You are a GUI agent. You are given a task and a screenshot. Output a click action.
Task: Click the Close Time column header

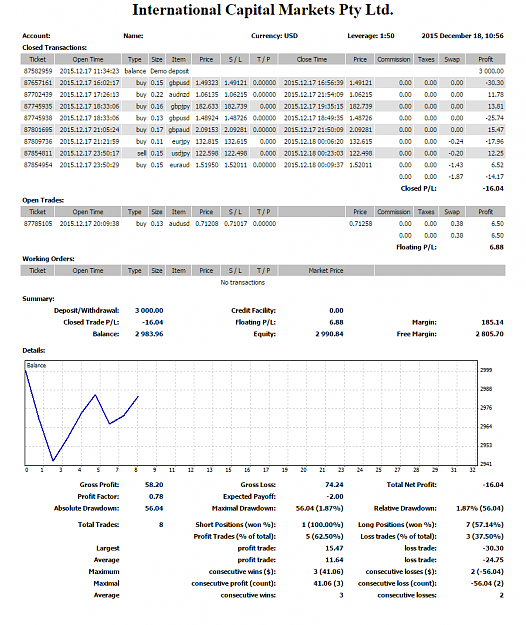[x=312, y=59]
